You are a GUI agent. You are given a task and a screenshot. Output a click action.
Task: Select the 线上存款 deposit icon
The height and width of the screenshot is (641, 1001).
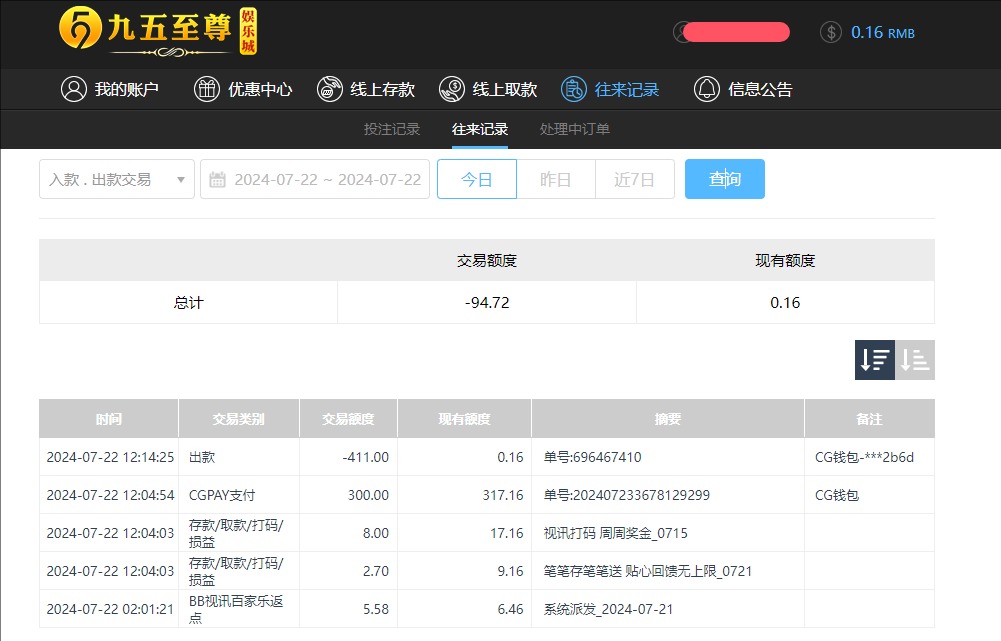click(330, 89)
